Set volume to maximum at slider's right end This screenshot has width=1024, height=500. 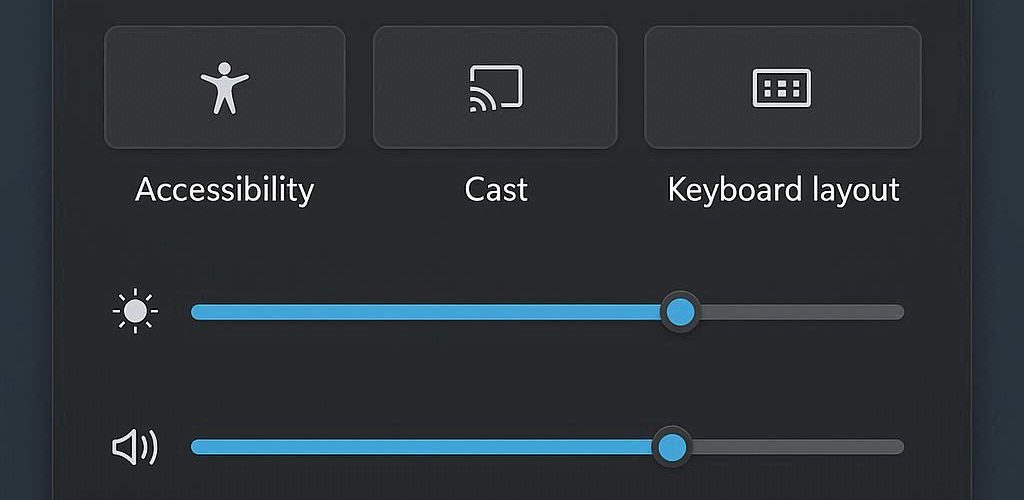pyautogui.click(x=900, y=447)
